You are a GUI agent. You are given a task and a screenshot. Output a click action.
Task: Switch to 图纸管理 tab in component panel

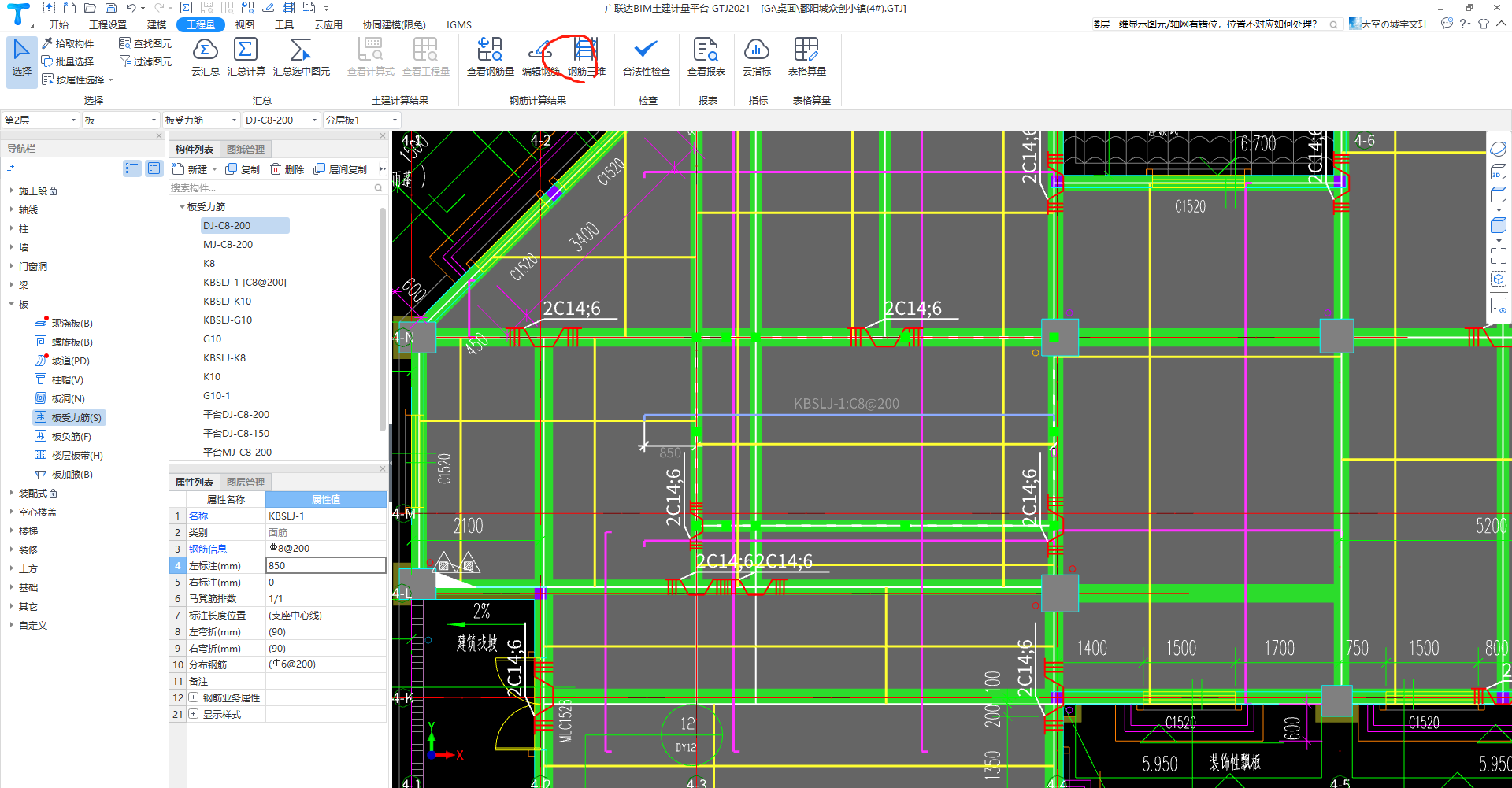(246, 150)
